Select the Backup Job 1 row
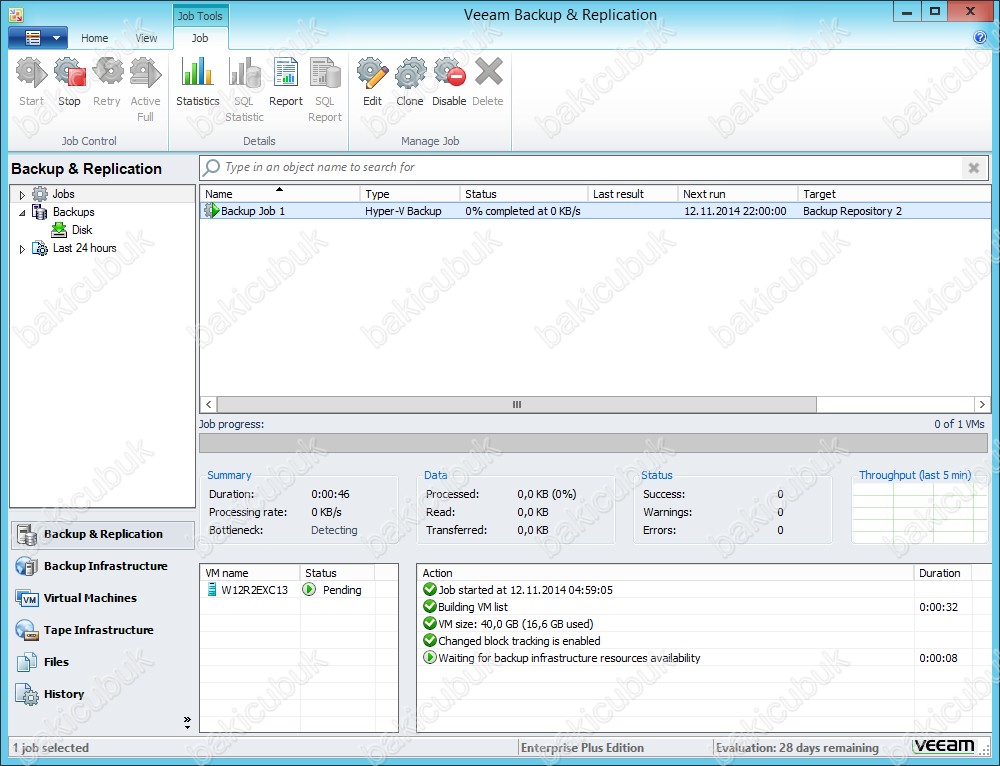The height and width of the screenshot is (766, 1000). (595, 211)
